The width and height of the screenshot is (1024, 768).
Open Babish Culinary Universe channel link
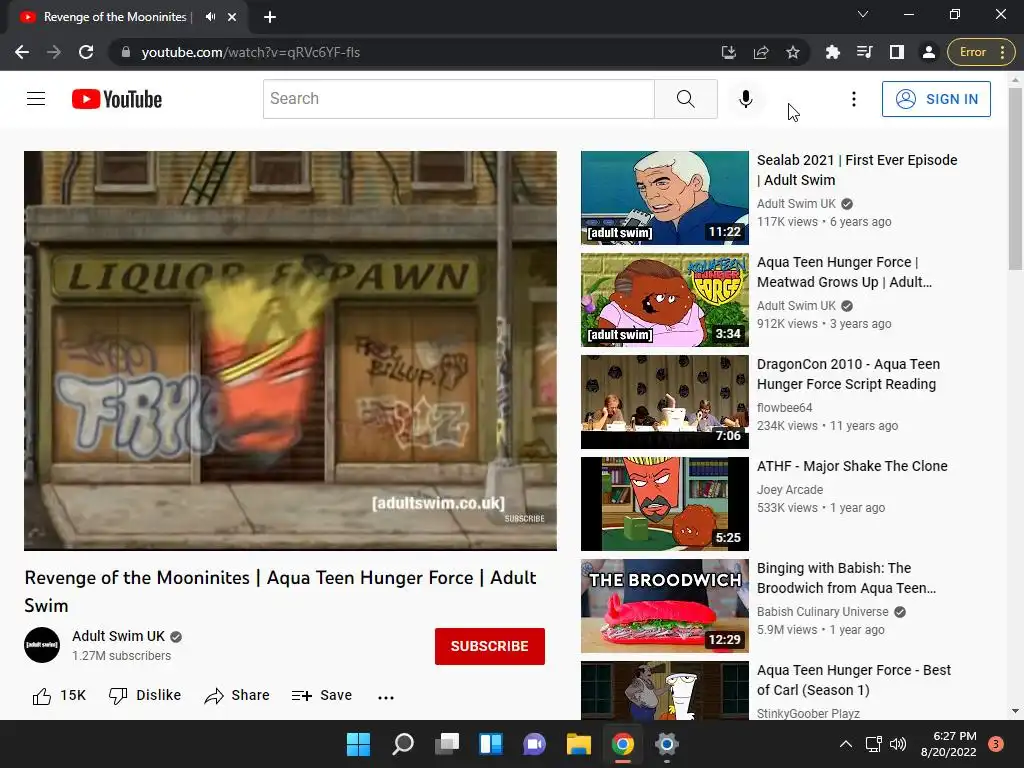(x=823, y=612)
